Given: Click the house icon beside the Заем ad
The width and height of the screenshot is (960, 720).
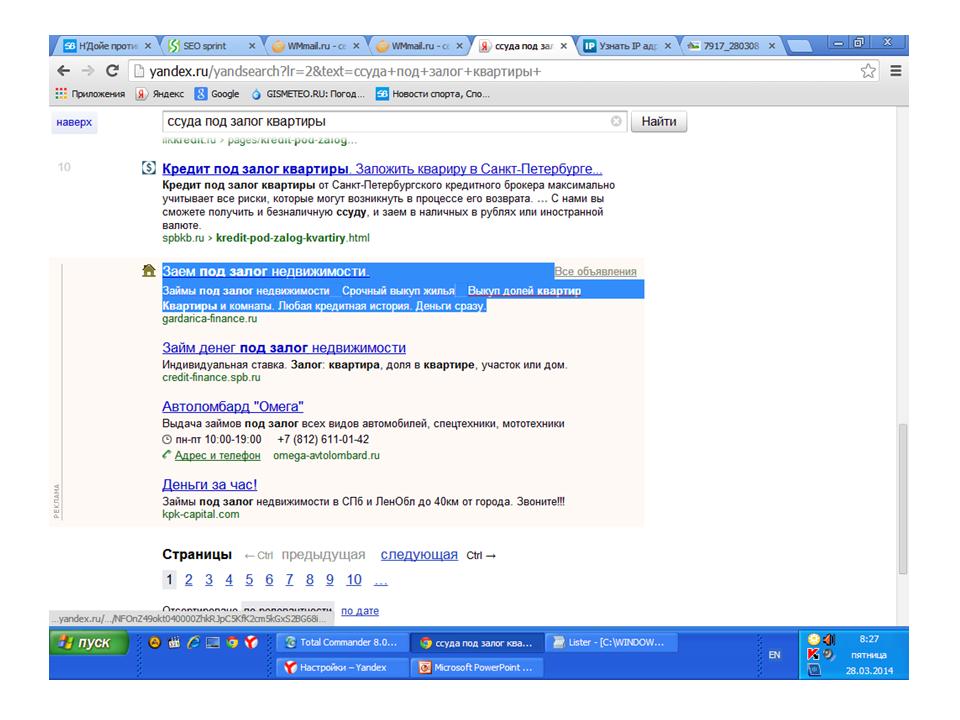Looking at the screenshot, I should point(148,270).
